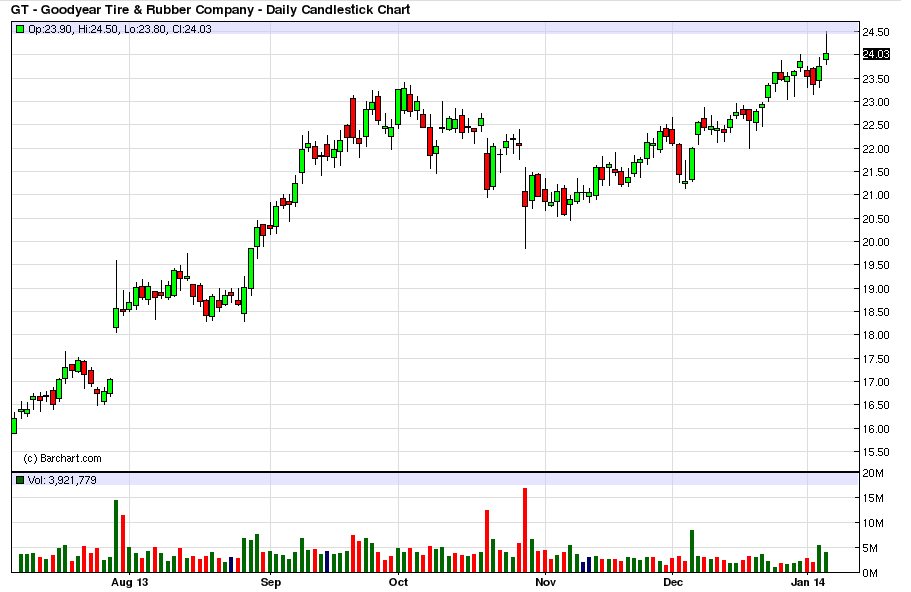Click the highlighted 24.03 last-price label
The height and width of the screenshot is (592, 911).
(x=876, y=54)
